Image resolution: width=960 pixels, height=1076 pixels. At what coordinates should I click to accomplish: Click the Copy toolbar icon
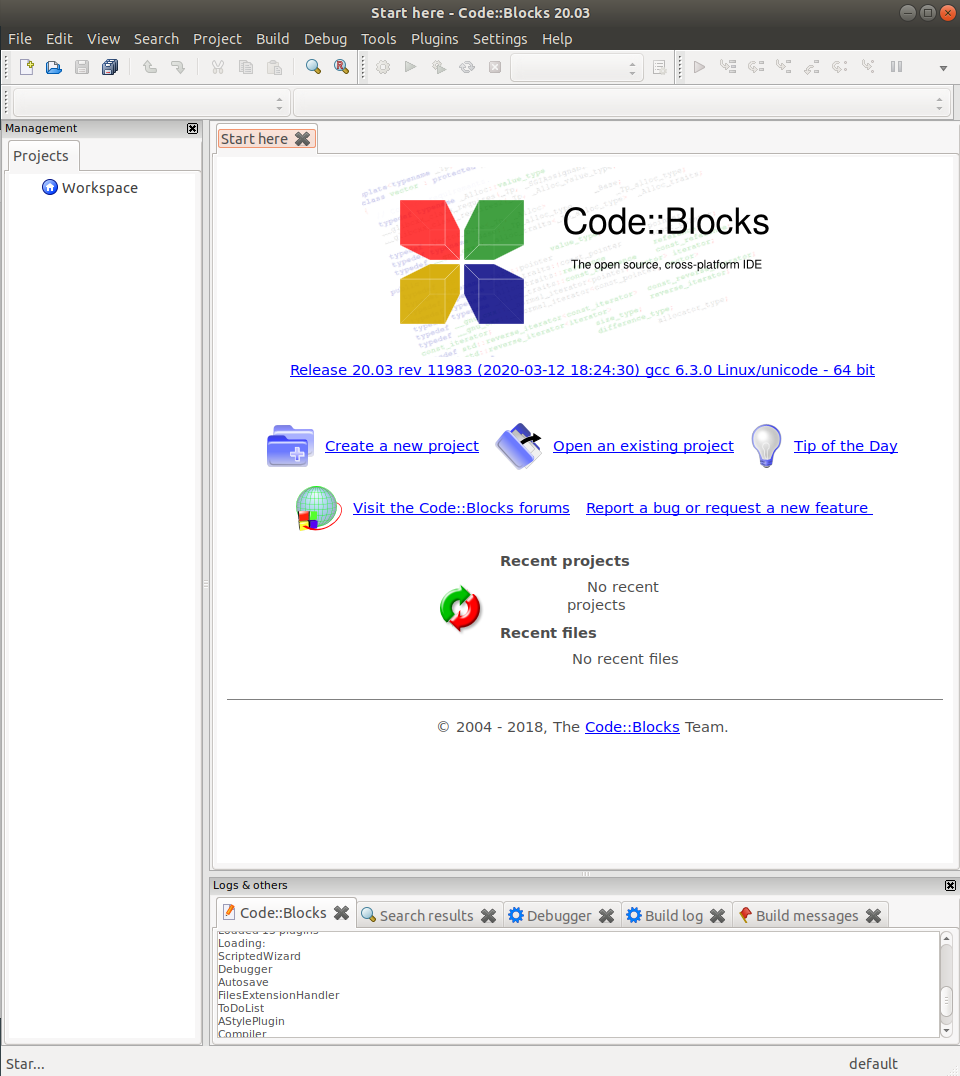[x=246, y=67]
